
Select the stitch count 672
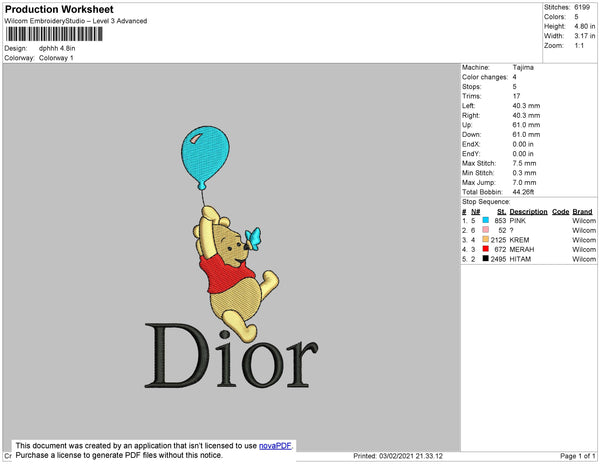500,249
